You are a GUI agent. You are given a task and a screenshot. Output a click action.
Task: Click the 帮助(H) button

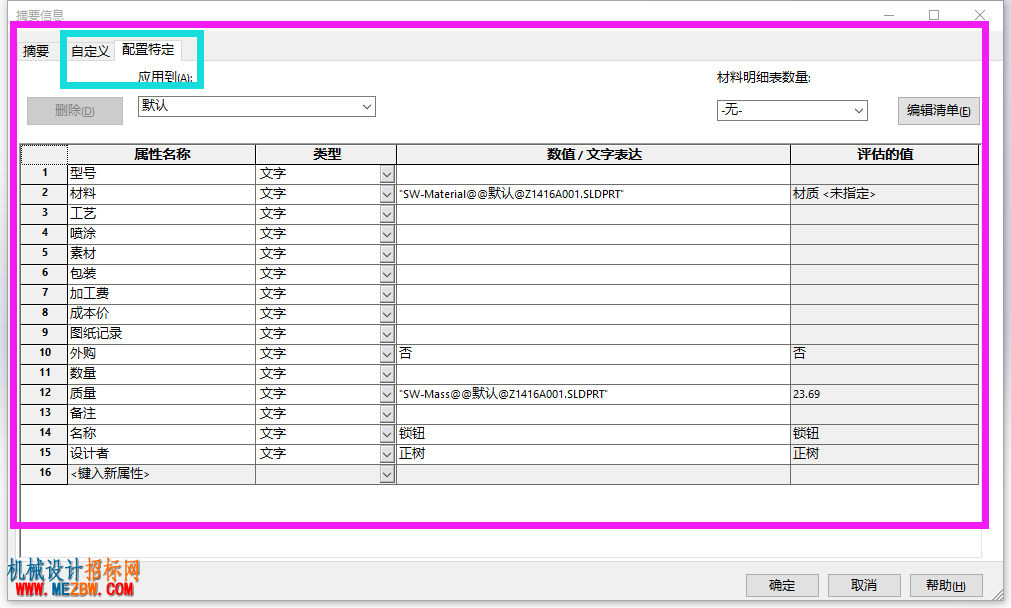tap(946, 585)
